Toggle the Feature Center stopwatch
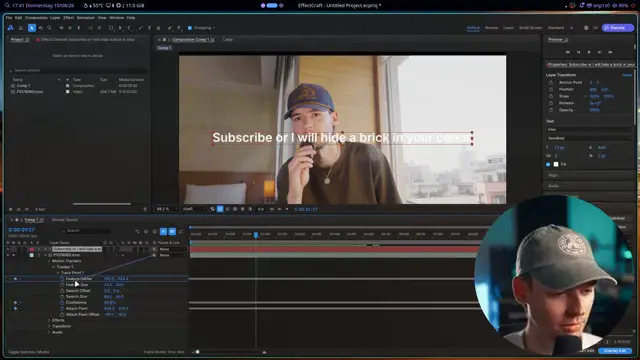The width and height of the screenshot is (640, 360). 62,279
